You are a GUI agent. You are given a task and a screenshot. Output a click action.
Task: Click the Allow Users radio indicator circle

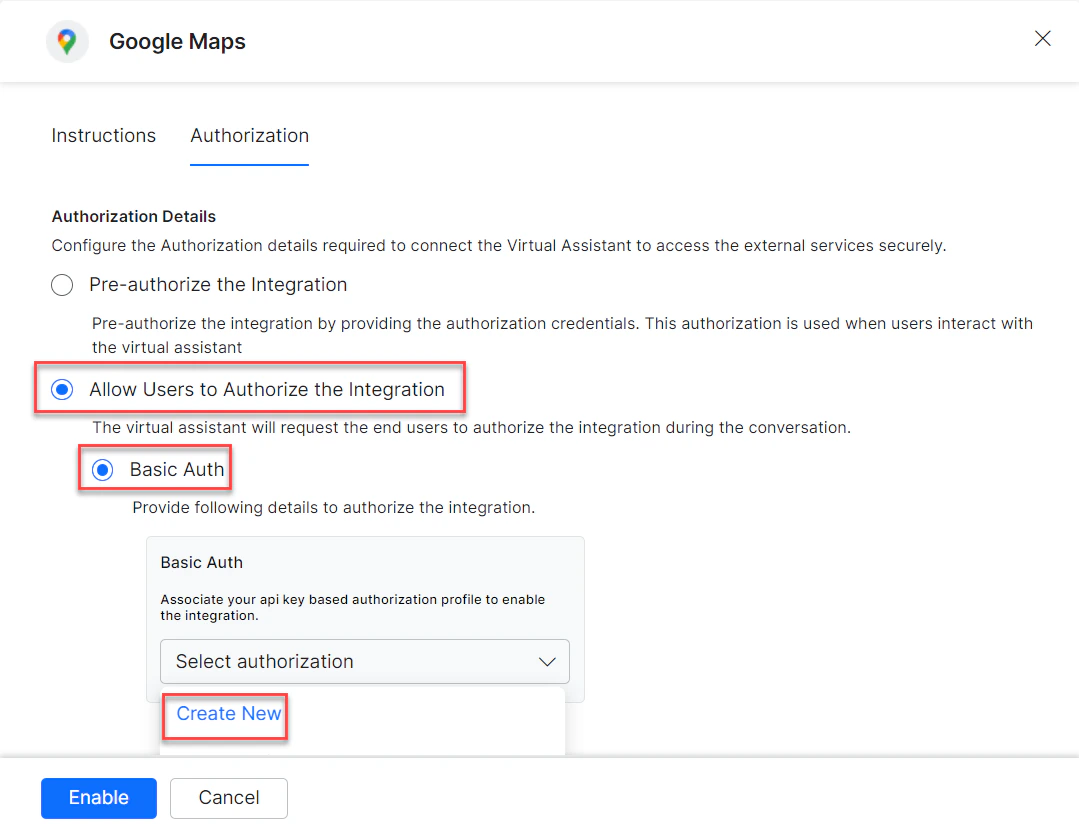pos(61,389)
